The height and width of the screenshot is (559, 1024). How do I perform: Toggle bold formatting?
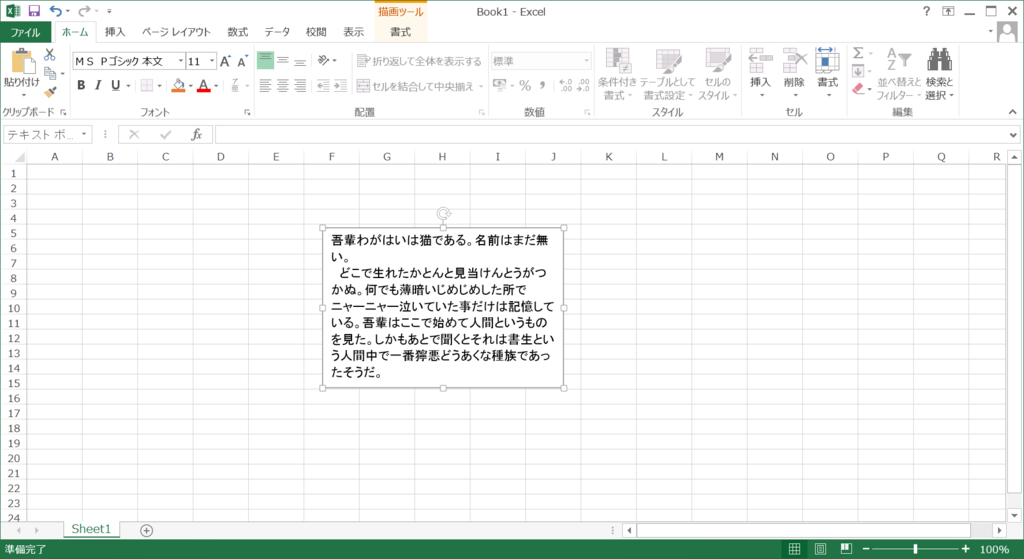pyautogui.click(x=81, y=85)
